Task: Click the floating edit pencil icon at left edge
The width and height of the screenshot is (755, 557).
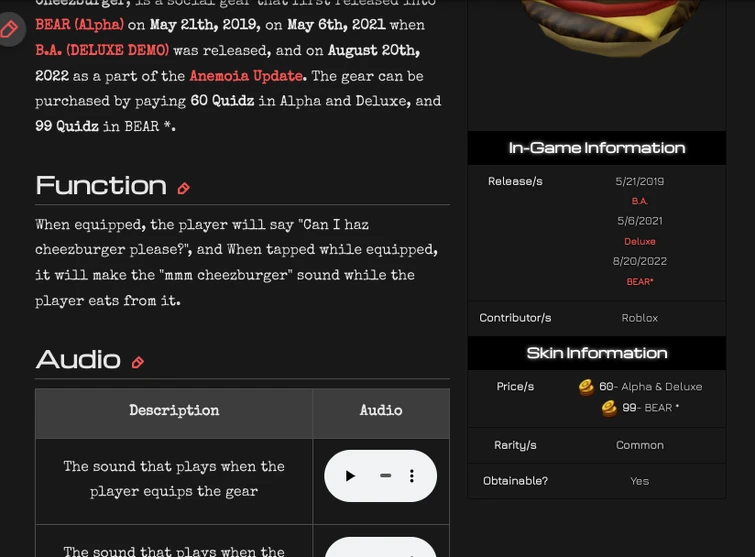Action: [9, 29]
